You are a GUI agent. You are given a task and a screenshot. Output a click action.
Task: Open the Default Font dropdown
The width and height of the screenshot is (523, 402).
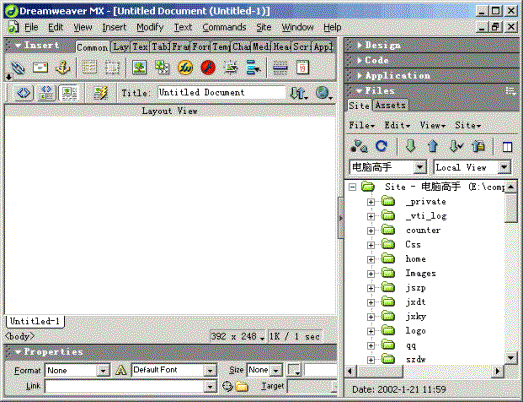click(x=210, y=370)
